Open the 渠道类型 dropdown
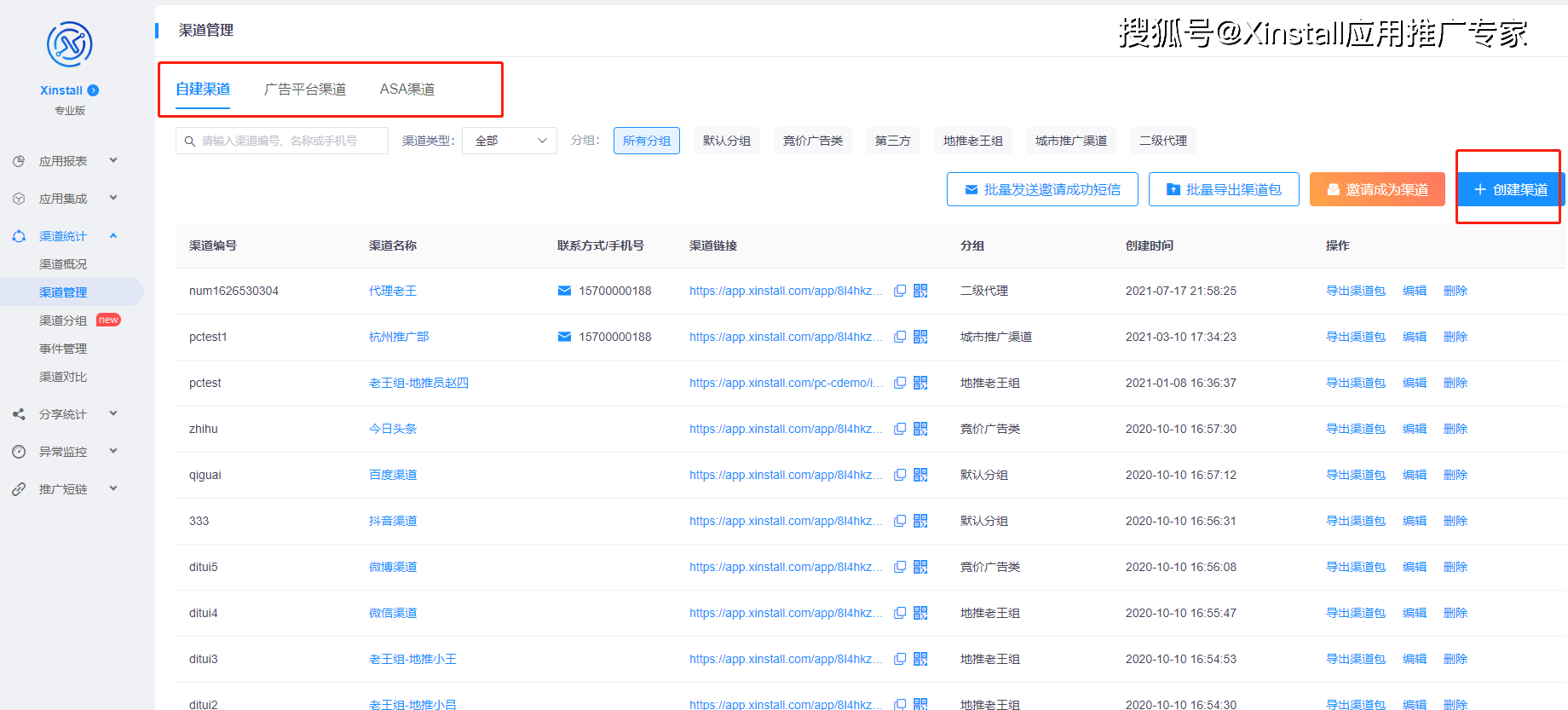1568x710 pixels. 510,141
